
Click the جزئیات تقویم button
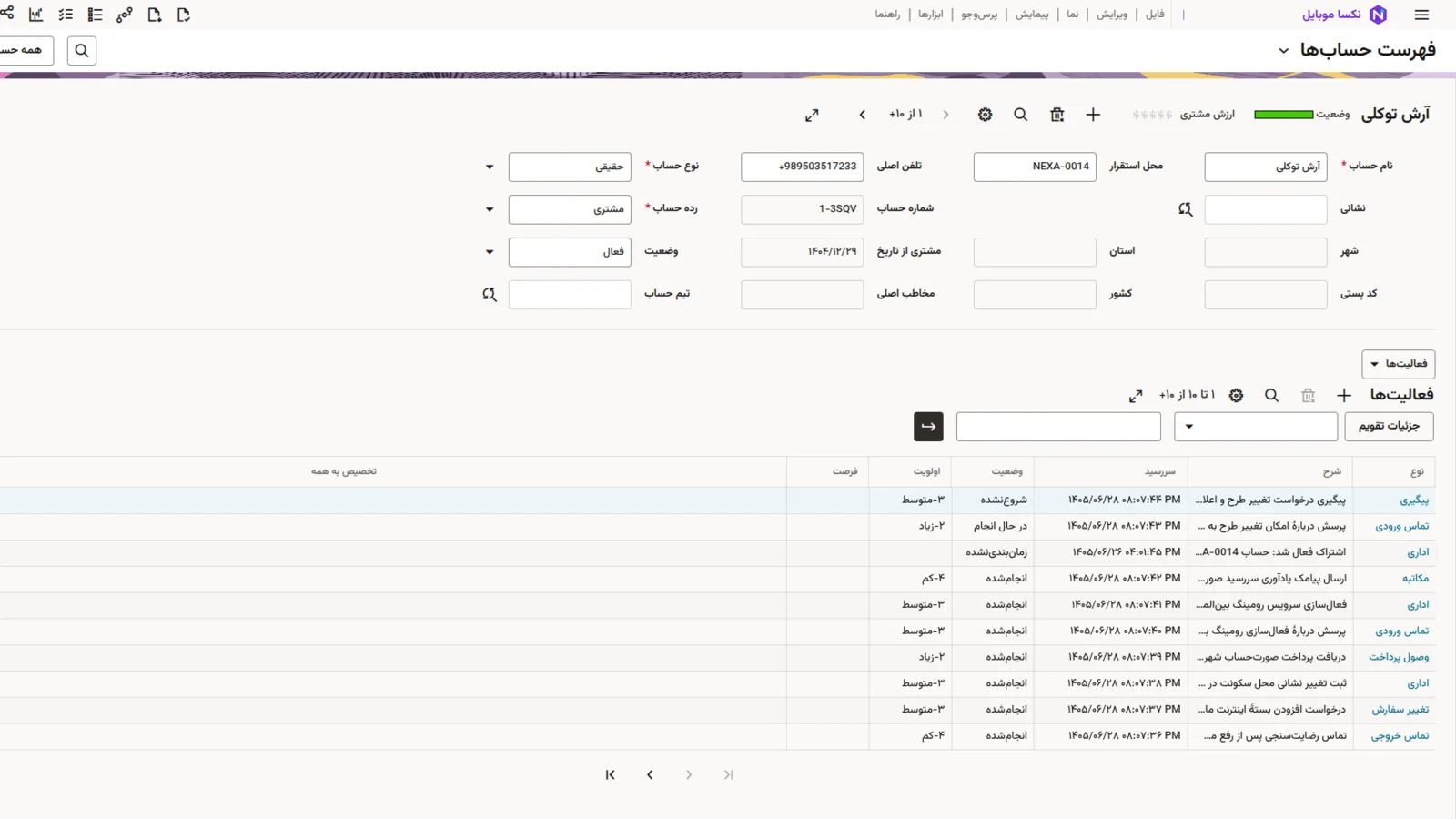[1389, 427]
